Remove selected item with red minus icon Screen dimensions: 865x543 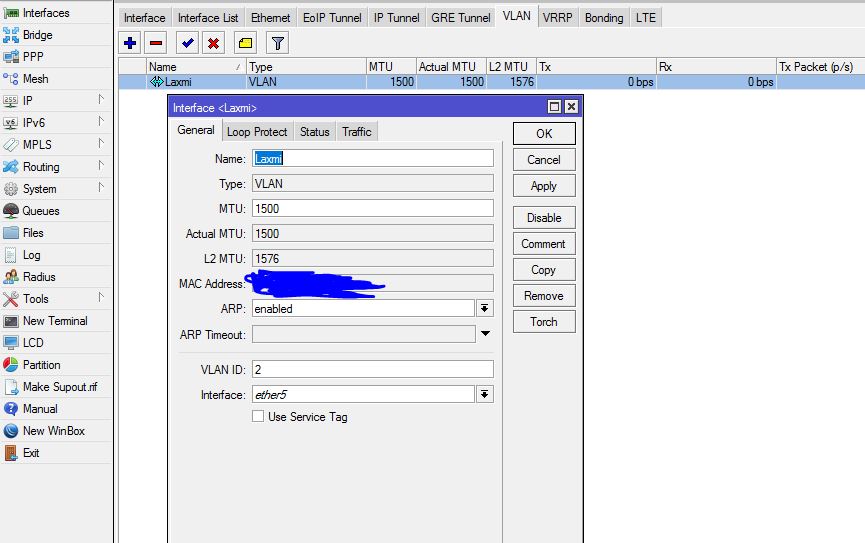156,43
